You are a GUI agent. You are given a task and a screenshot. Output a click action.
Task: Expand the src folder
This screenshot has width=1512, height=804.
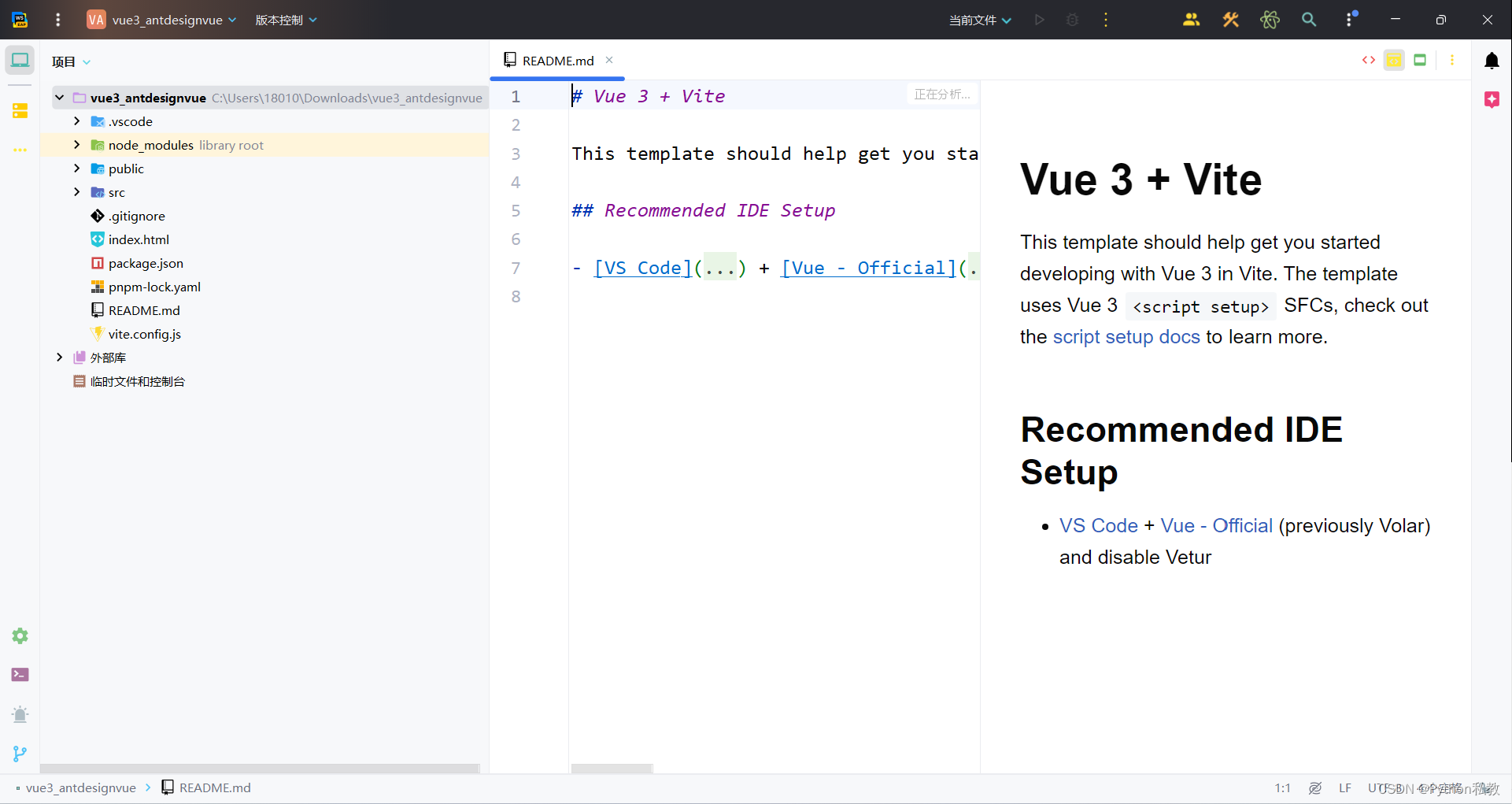[x=76, y=192]
